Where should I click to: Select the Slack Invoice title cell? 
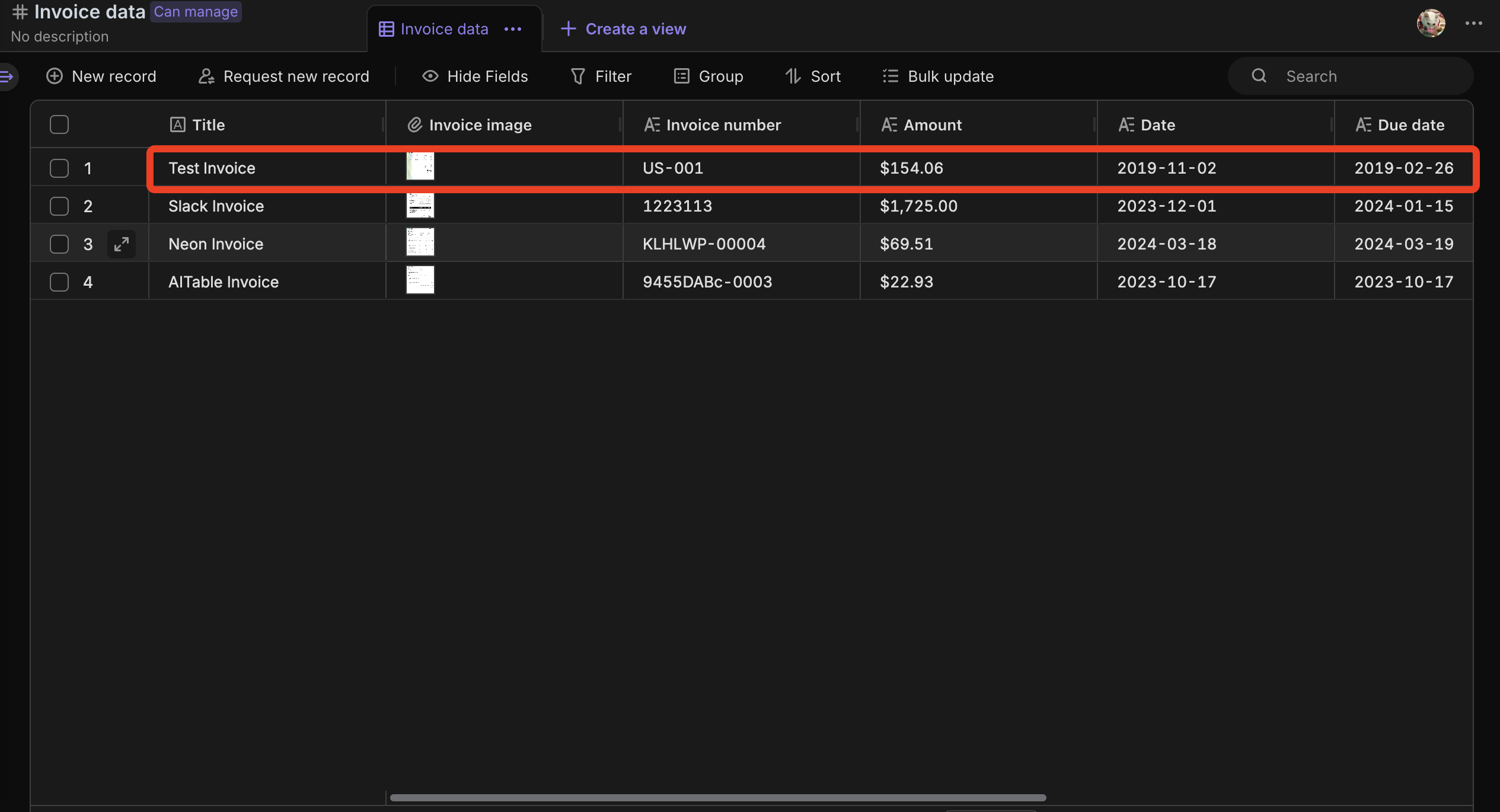267,206
